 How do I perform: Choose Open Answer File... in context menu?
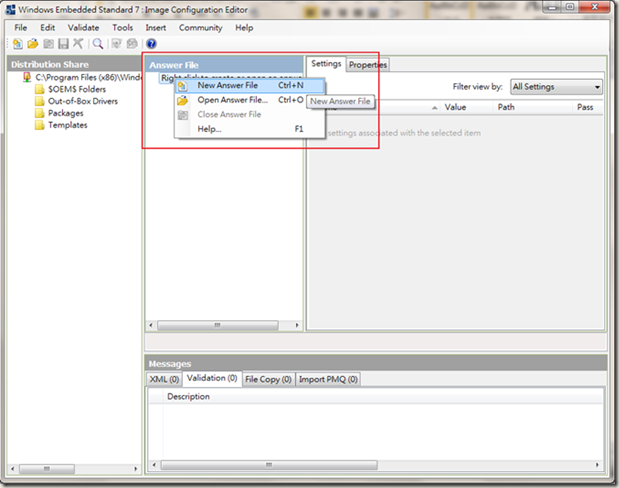(240, 100)
